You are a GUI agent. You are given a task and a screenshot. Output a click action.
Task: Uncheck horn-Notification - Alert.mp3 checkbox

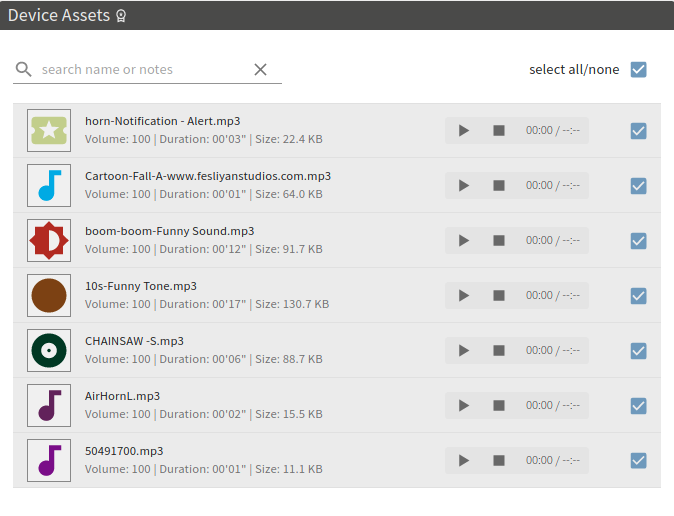coord(638,130)
